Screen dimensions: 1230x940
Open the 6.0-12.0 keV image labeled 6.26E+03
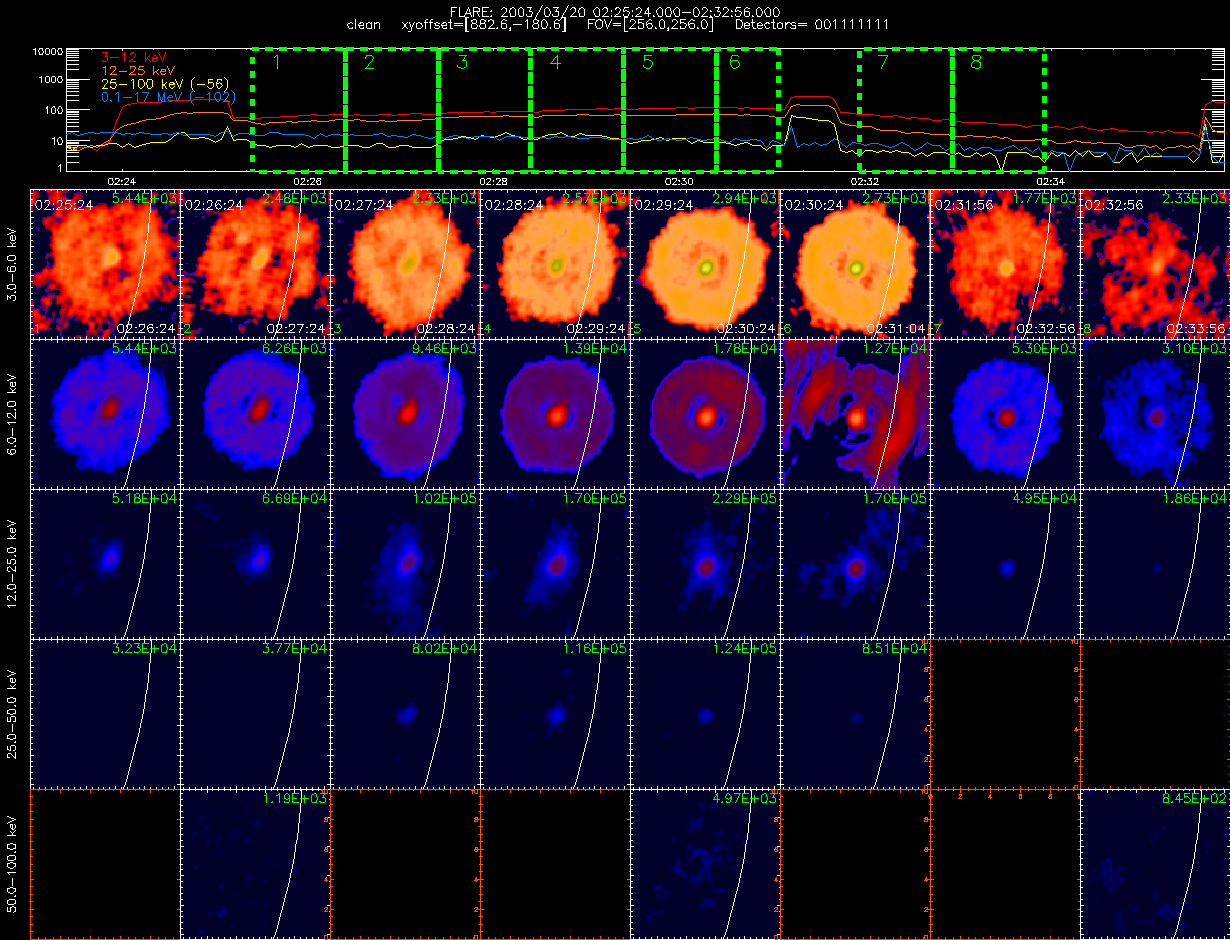coord(256,413)
